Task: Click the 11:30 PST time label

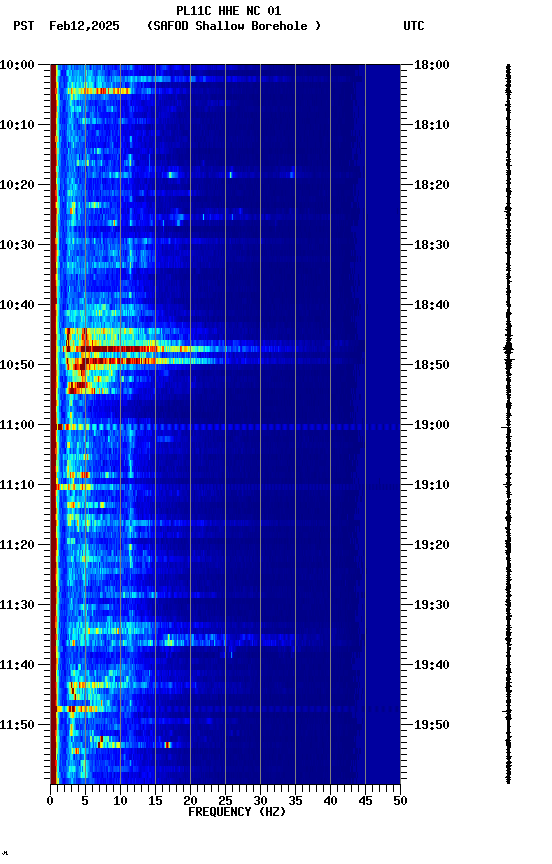Action: (17, 606)
